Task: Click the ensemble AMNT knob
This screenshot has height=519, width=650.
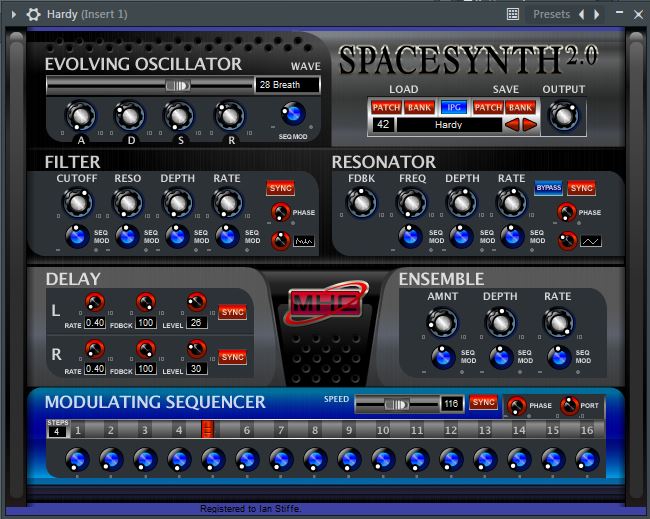Action: point(442,323)
